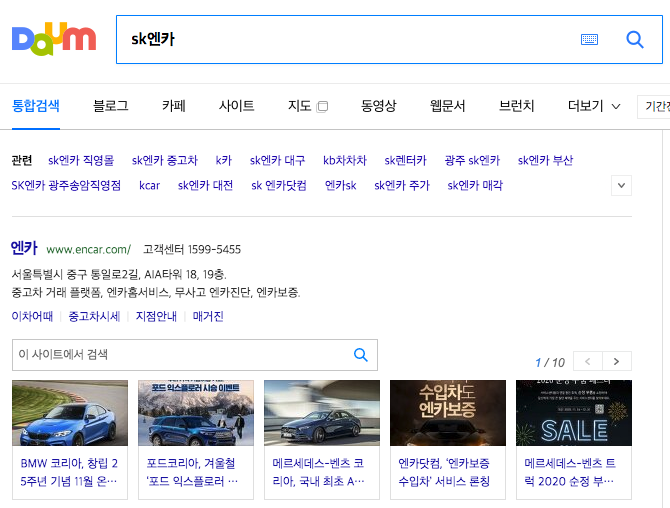
Task: Switch to the 동영상 tab
Action: [x=379, y=106]
